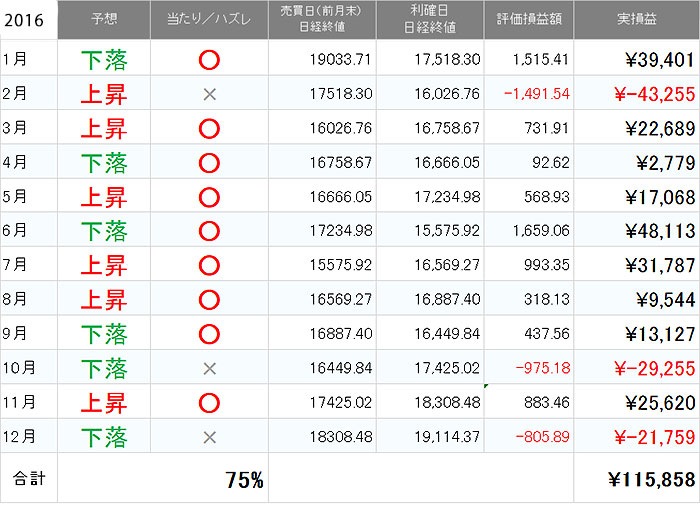Viewport: 700px width, 510px height.
Task: Click the red circle in the 11月 row
Action: click(209, 403)
